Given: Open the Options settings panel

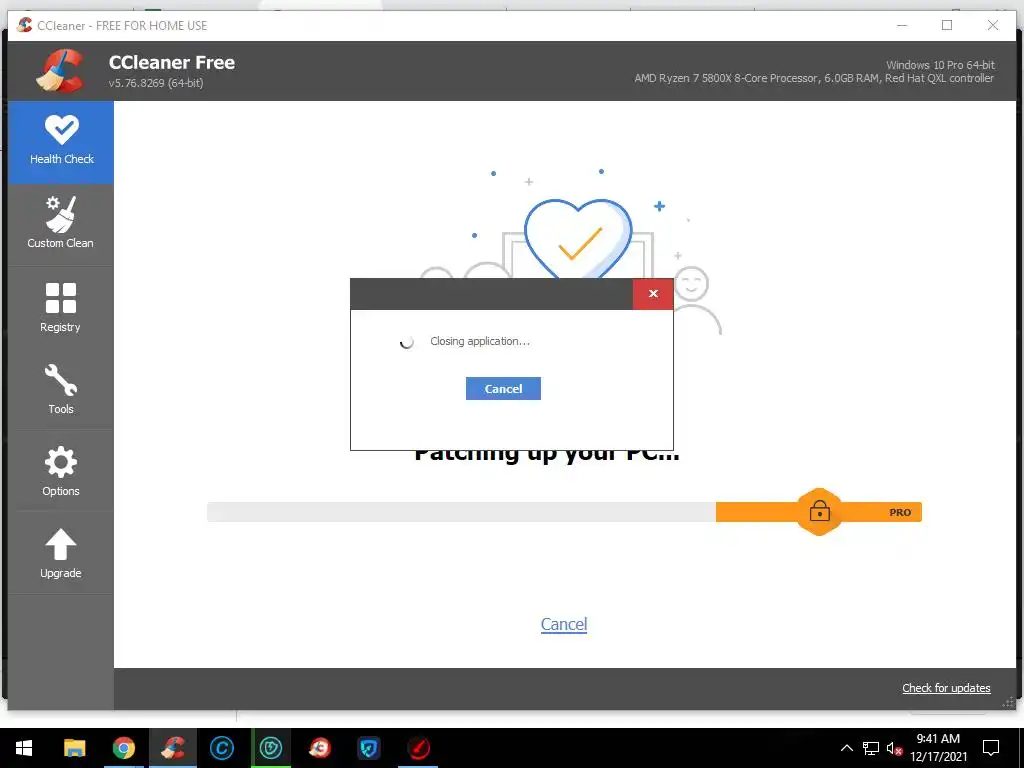Looking at the screenshot, I should [x=61, y=471].
